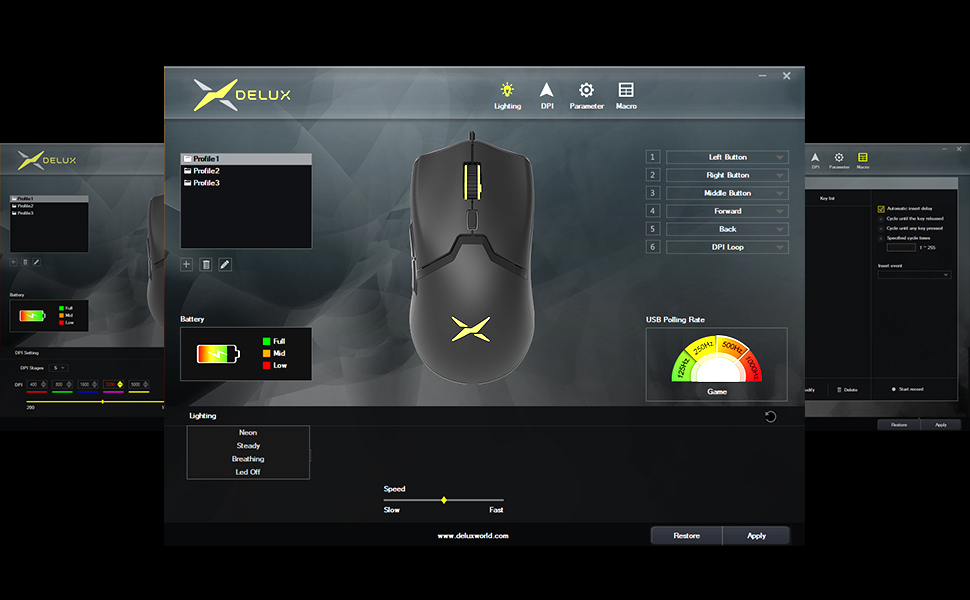The image size is (970, 600).
Task: Select Profile2 in left background window
Action: (x=49, y=206)
